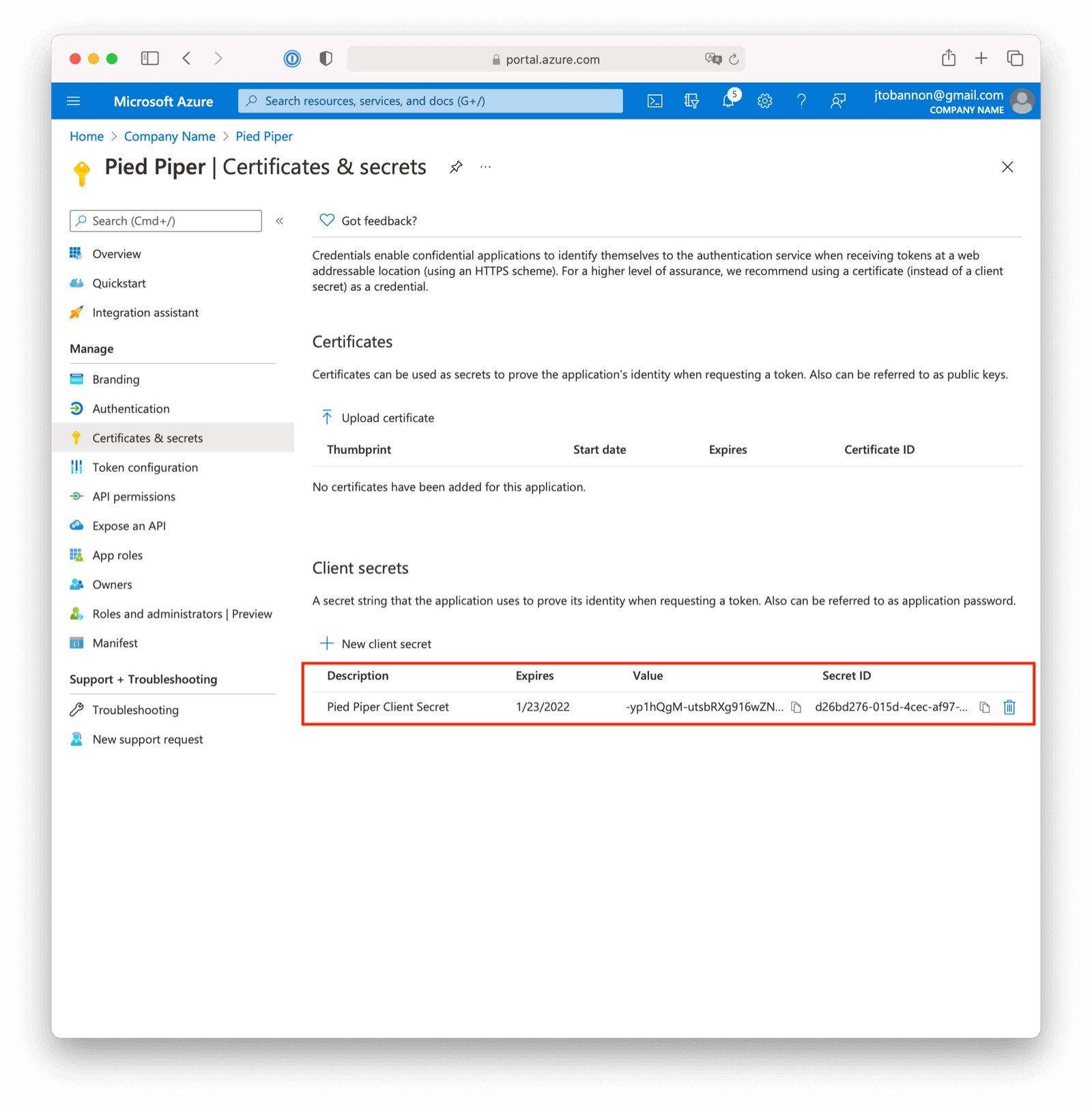Open the account avatar menu
The height and width of the screenshot is (1106, 1092).
pyautogui.click(x=1022, y=101)
